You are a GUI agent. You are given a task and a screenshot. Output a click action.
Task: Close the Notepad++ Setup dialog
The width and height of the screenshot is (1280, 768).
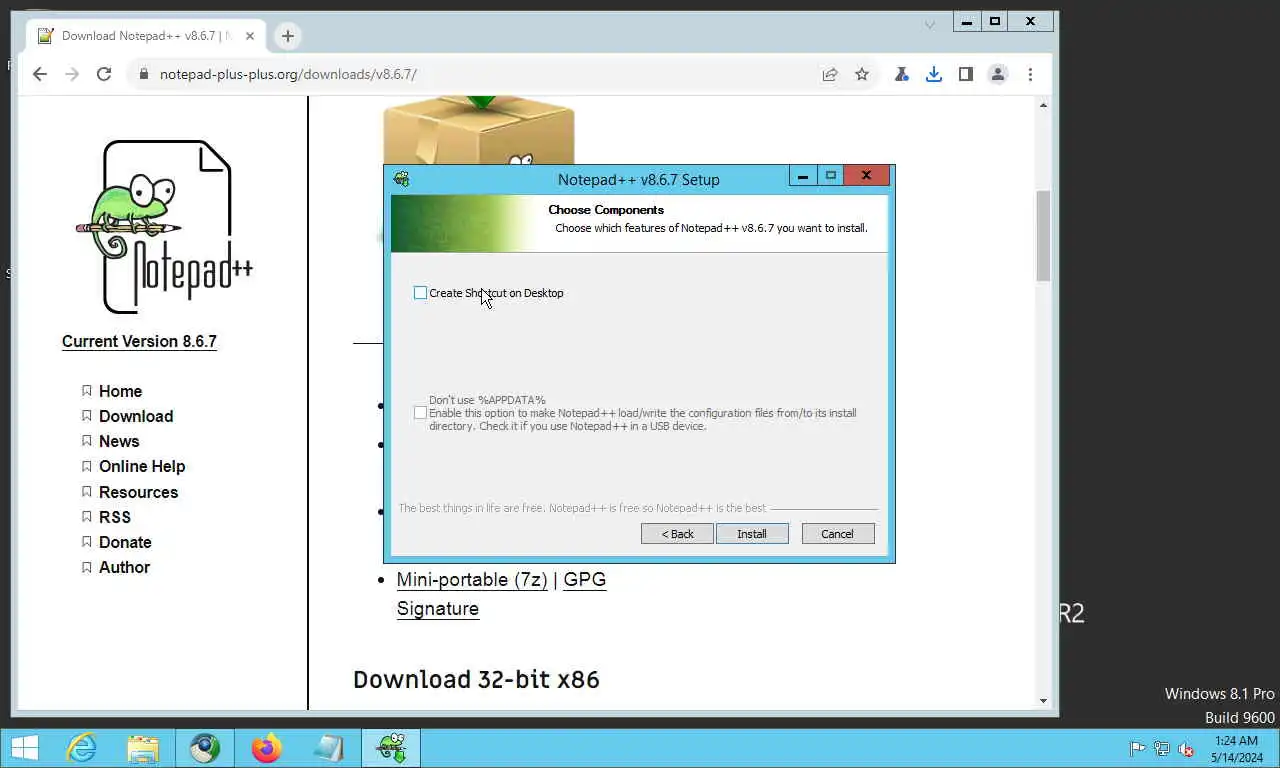pyautogui.click(x=866, y=176)
